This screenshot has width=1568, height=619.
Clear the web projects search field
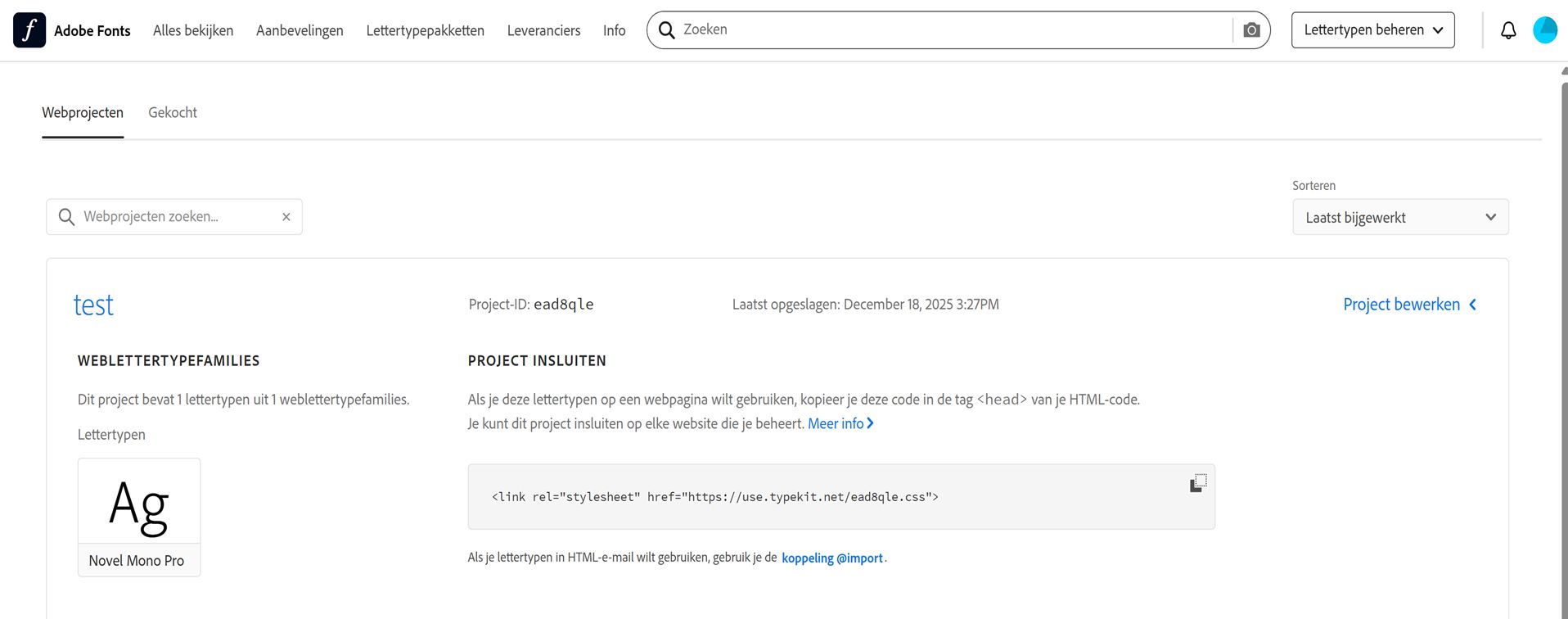click(x=286, y=217)
